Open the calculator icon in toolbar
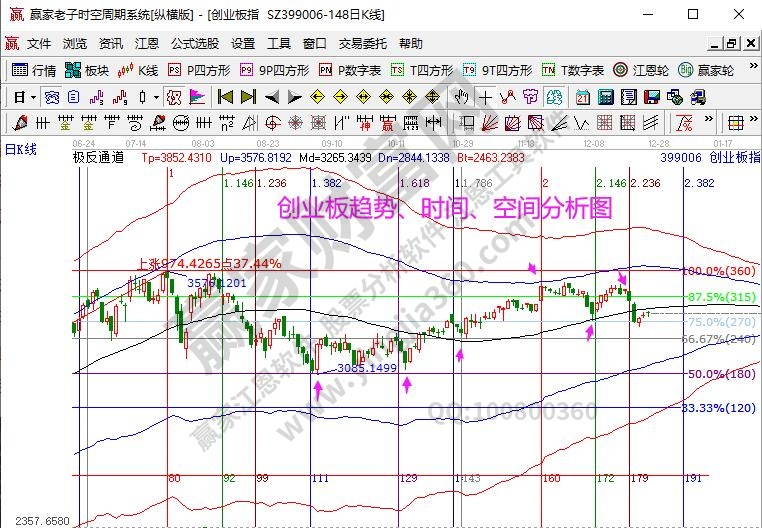The image size is (762, 528). click(605, 97)
